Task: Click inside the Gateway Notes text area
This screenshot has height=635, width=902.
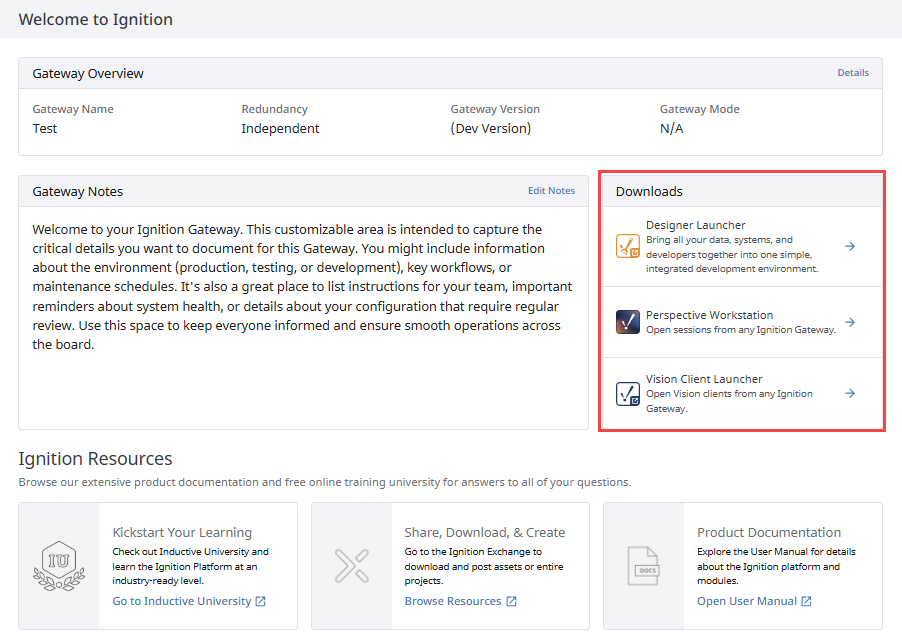Action: point(303,318)
